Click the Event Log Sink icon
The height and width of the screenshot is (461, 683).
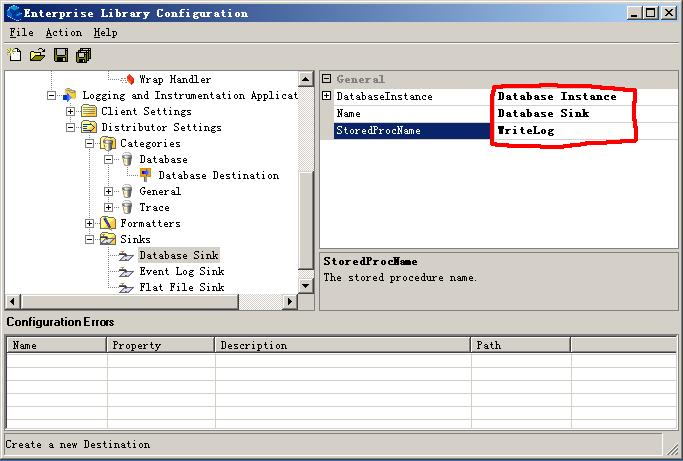click(126, 271)
